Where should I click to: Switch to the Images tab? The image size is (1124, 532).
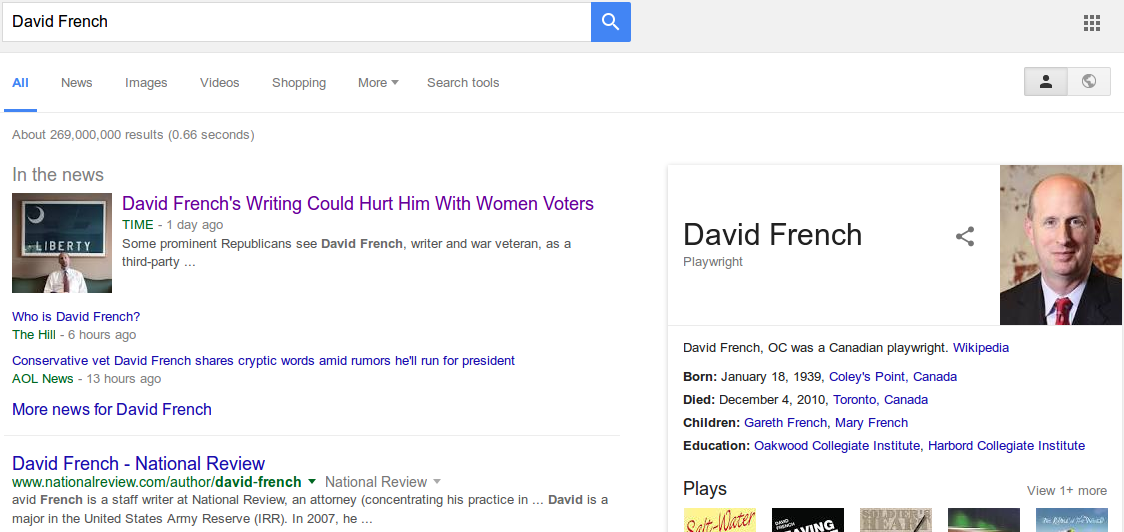[x=146, y=83]
